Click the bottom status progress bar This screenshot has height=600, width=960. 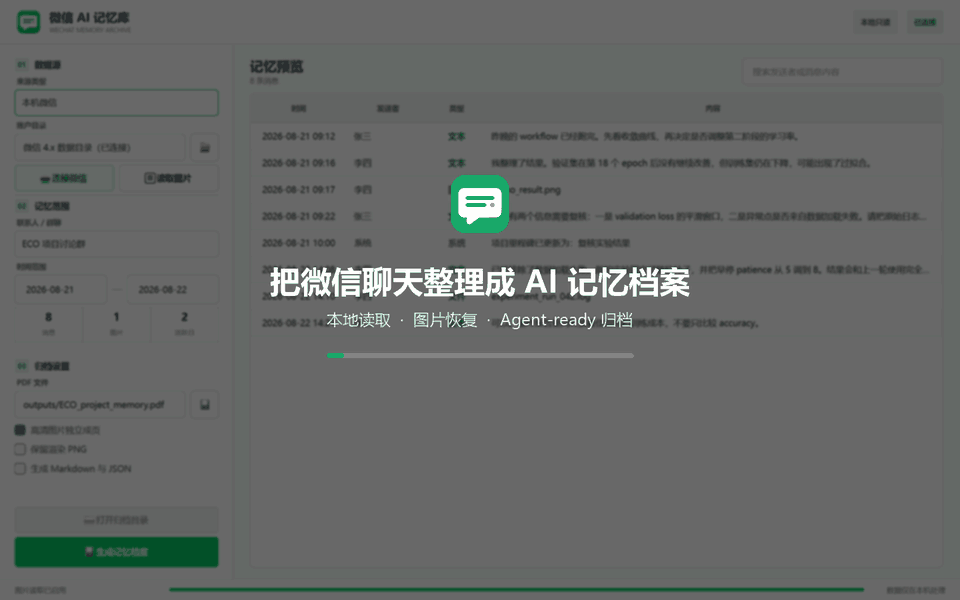tap(516, 590)
